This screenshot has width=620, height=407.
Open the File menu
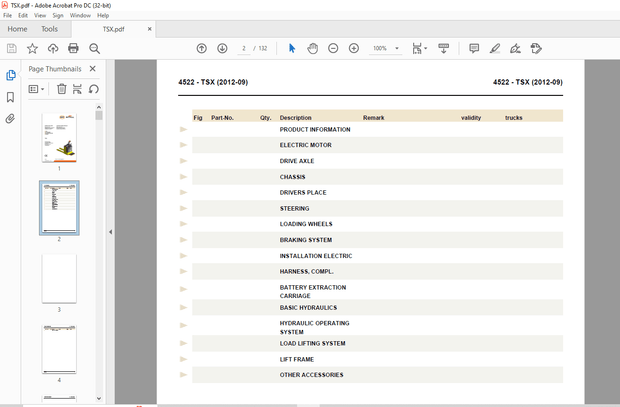[8, 15]
